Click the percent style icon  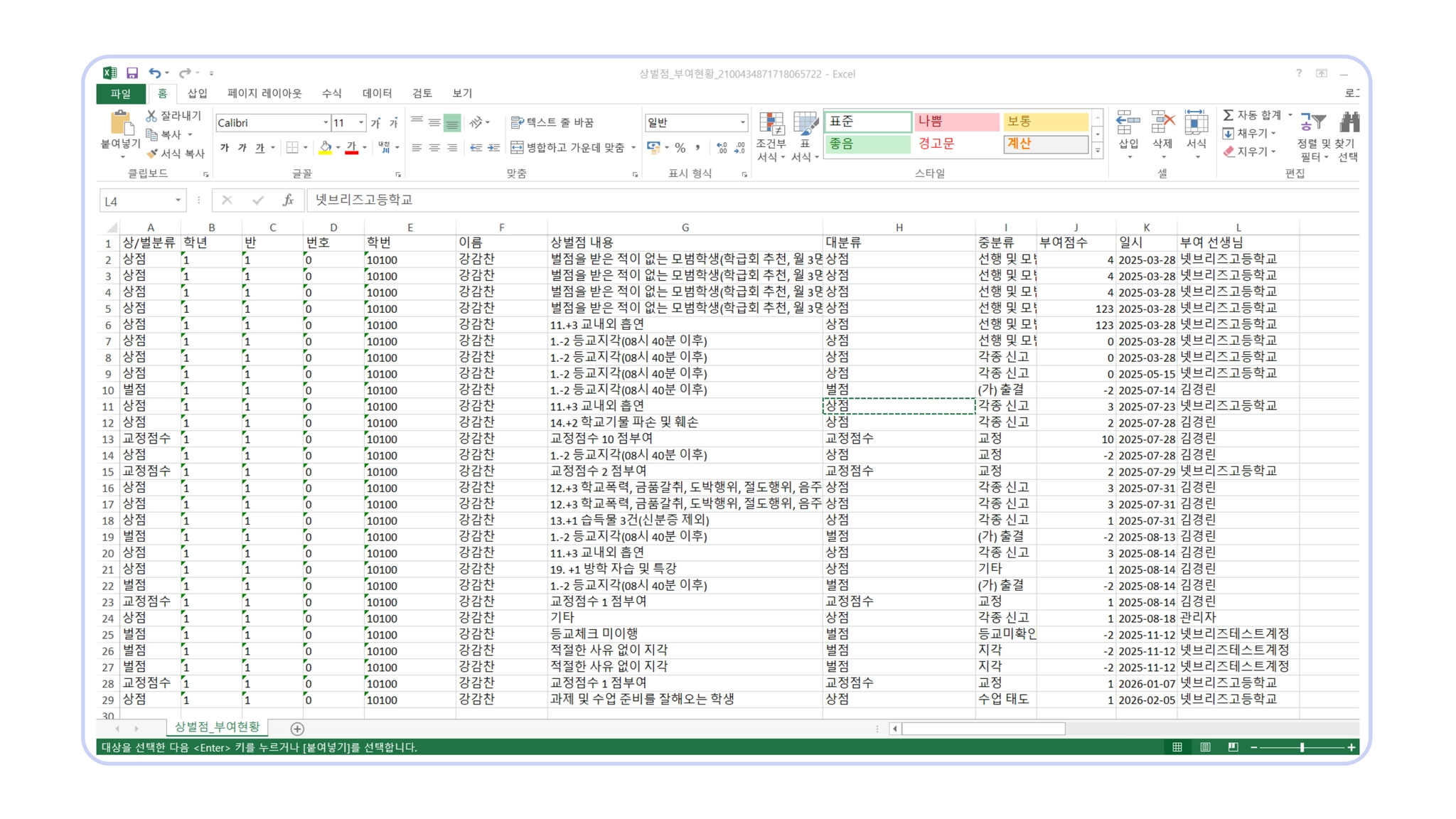click(680, 148)
